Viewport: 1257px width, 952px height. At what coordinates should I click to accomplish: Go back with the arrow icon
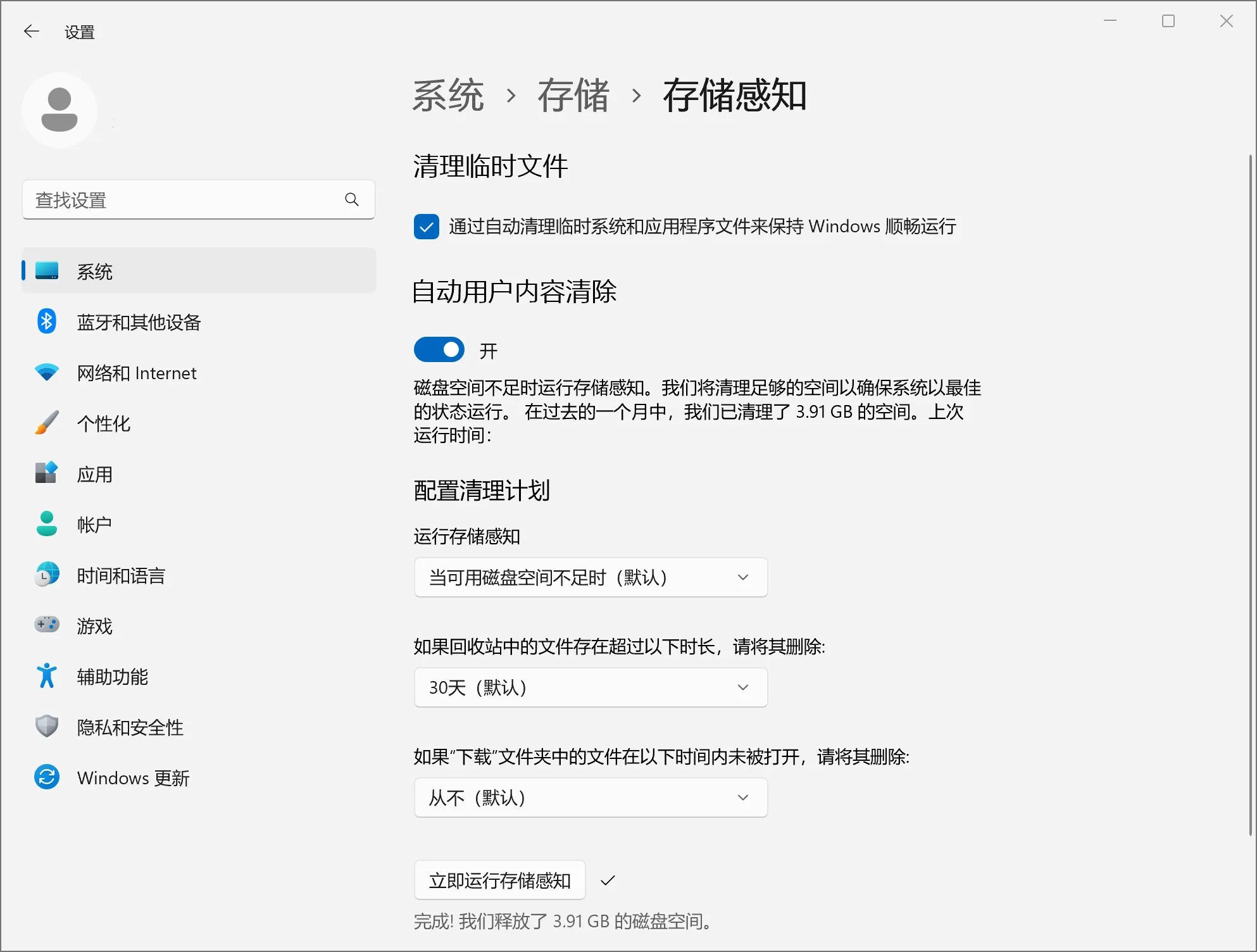pyautogui.click(x=31, y=31)
